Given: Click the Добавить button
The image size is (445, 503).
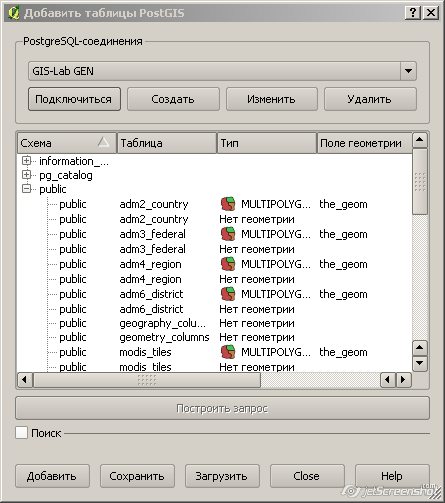Looking at the screenshot, I should click(x=52, y=476).
